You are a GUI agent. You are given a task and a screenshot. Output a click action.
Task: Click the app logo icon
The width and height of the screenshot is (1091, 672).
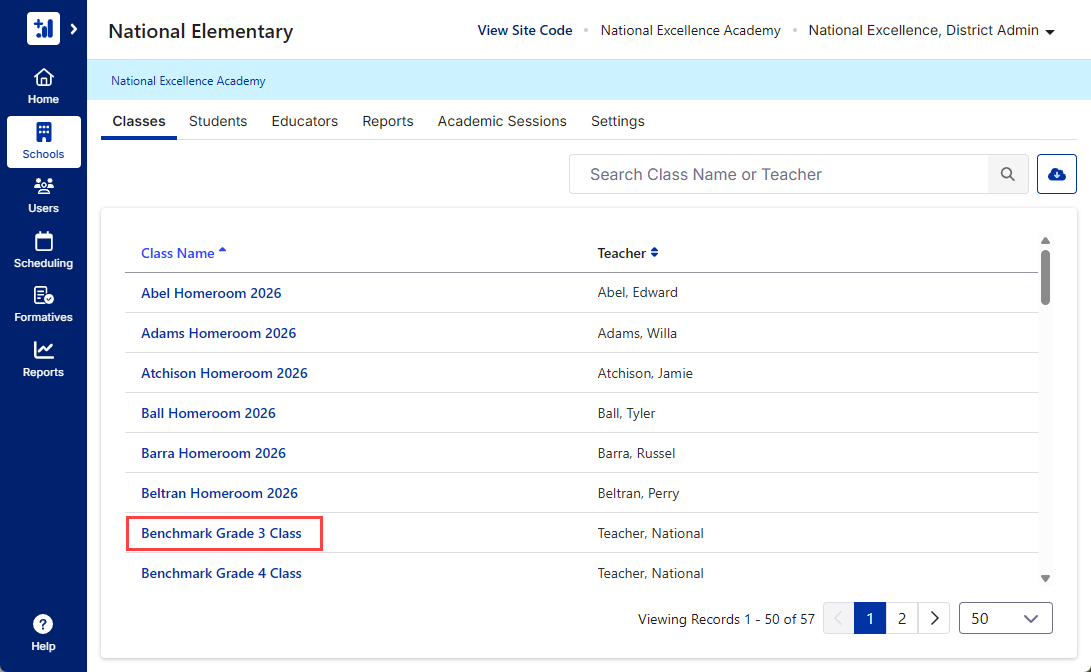pos(43,29)
